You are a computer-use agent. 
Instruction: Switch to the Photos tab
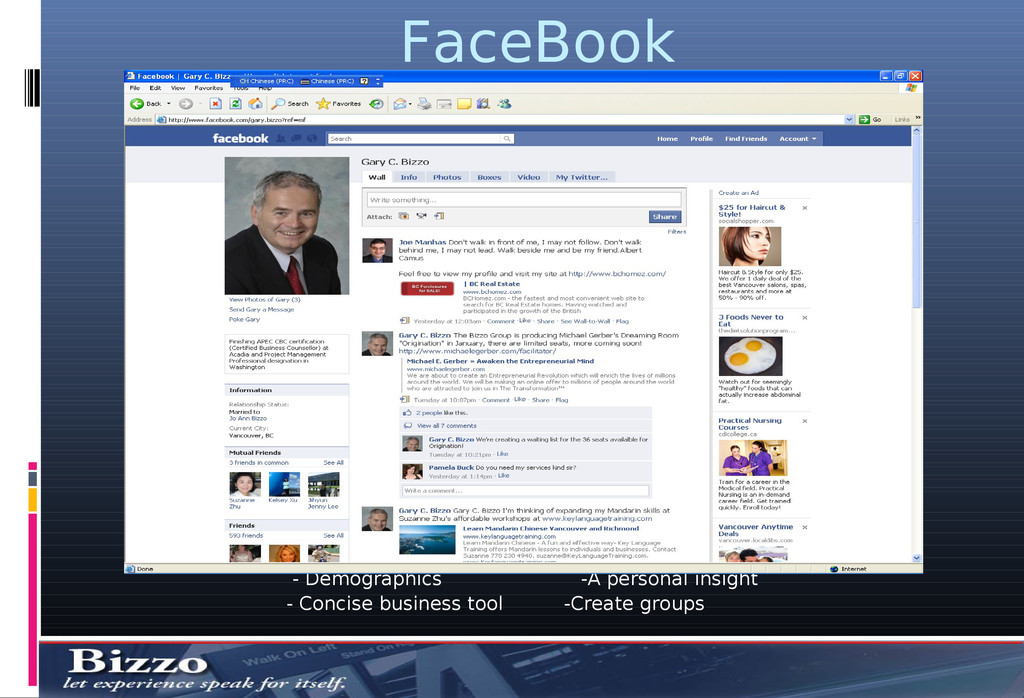click(447, 177)
